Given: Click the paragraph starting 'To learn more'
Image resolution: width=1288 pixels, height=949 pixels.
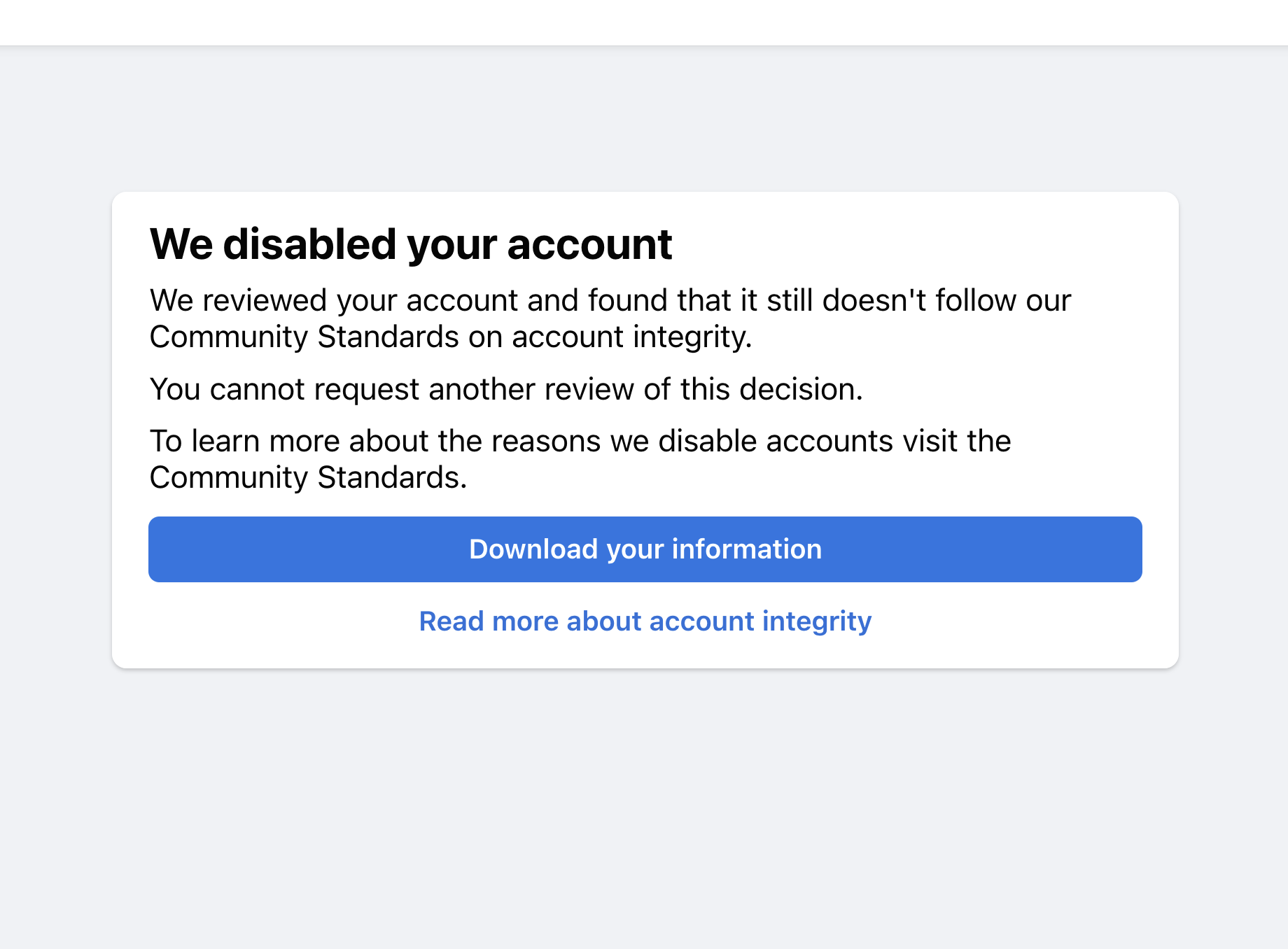Looking at the screenshot, I should pyautogui.click(x=580, y=459).
